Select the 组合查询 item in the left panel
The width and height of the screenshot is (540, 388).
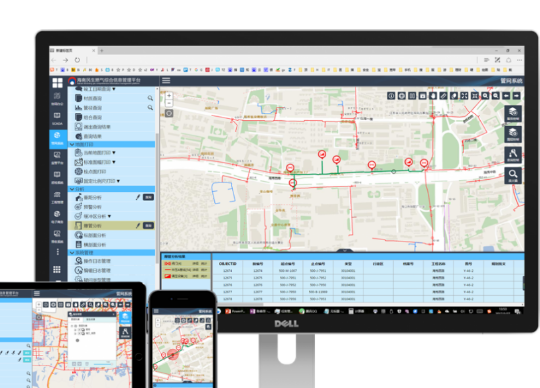112,117
